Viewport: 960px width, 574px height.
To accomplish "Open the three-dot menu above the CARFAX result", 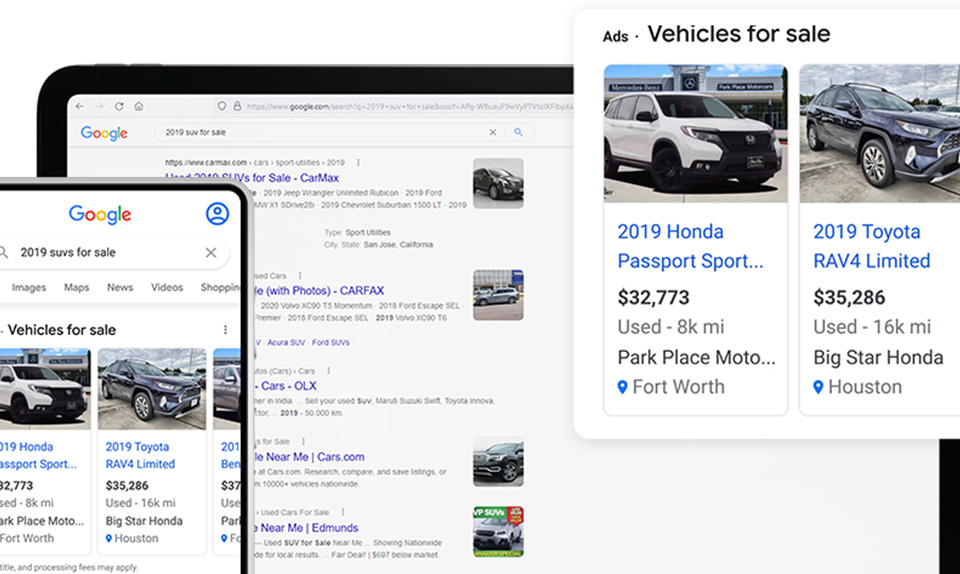I will coord(300,276).
